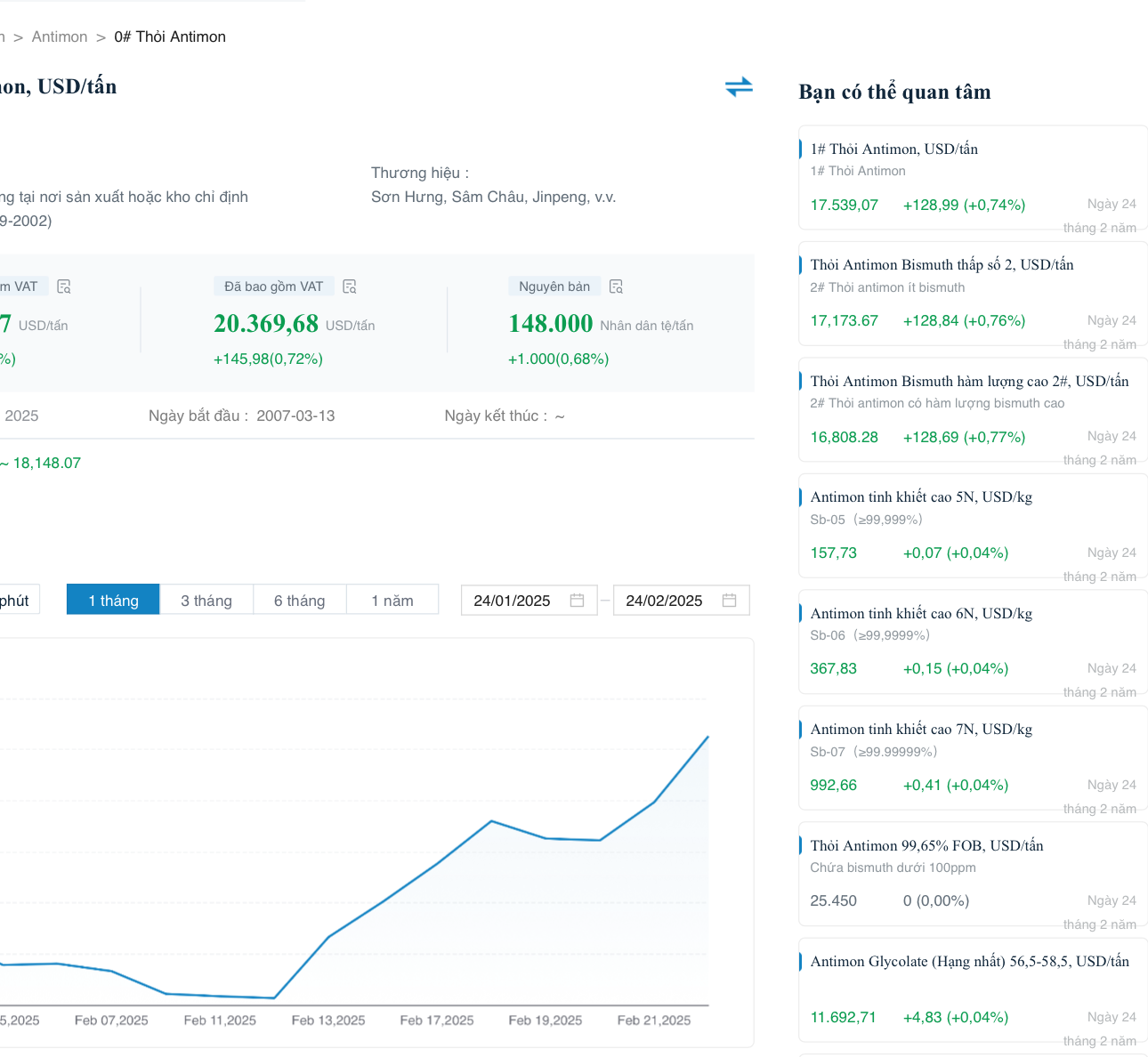The width and height of the screenshot is (1148, 1057).
Task: Open 'Thỏi Antimon Bismuth thấp số 2' item
Action: [x=942, y=264]
